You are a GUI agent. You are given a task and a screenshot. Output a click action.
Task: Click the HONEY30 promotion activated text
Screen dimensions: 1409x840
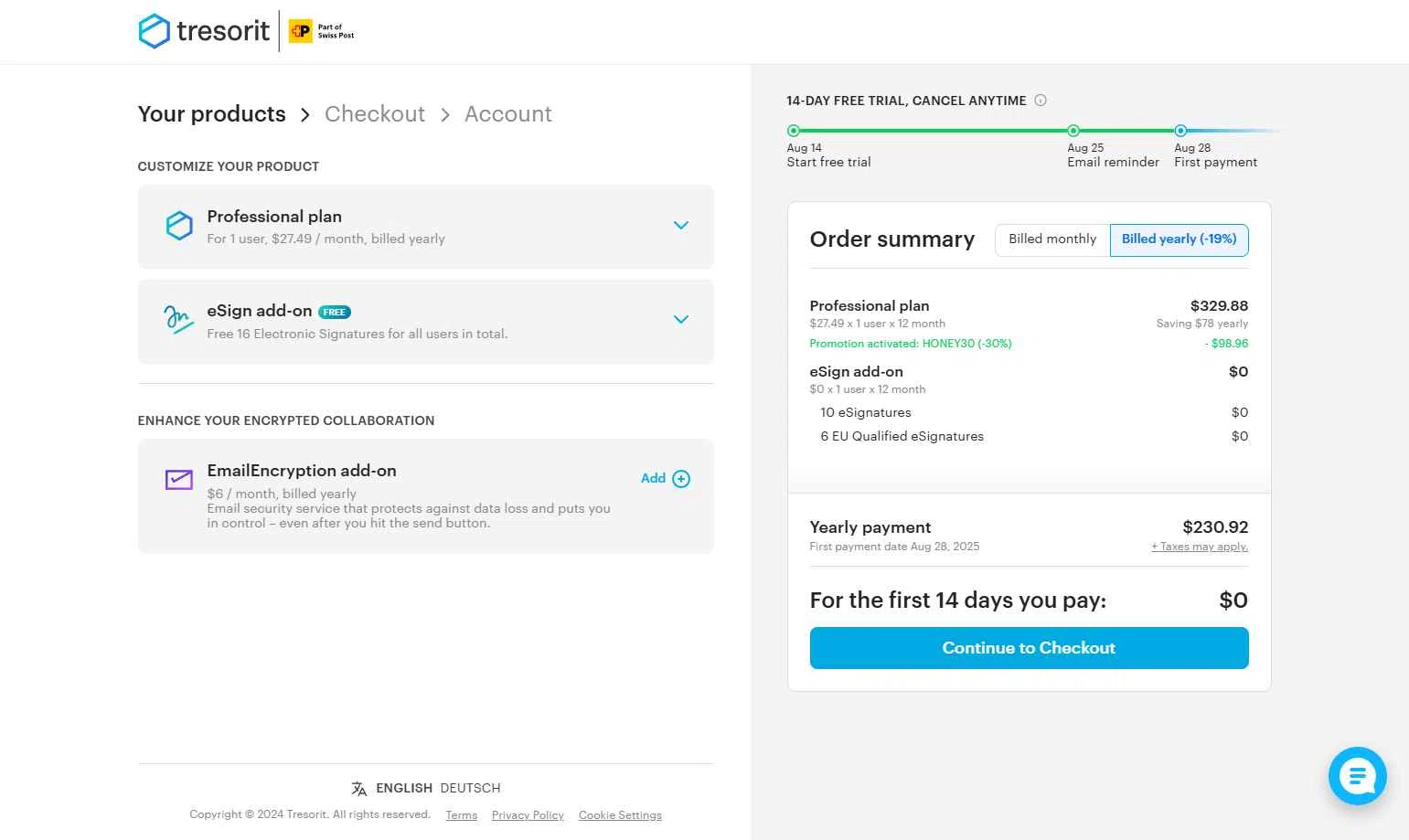911,344
